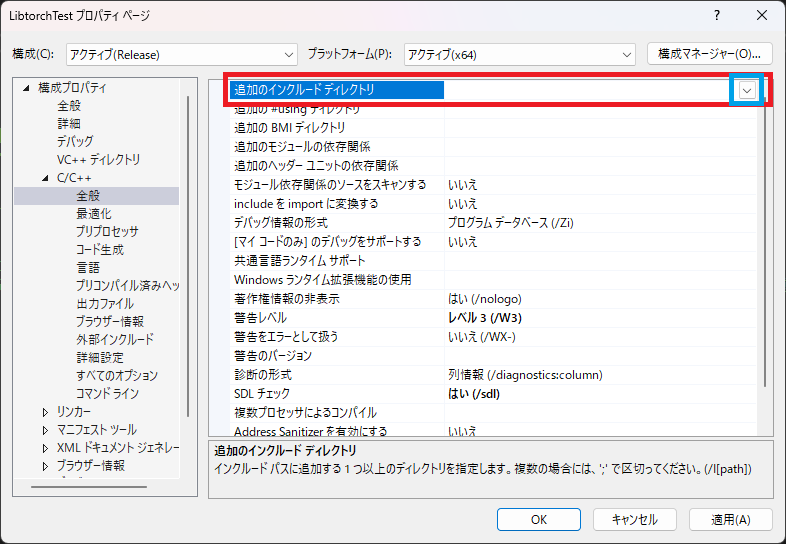
Task: Select プリプロセッサ in the property tree
Action: coord(107,232)
